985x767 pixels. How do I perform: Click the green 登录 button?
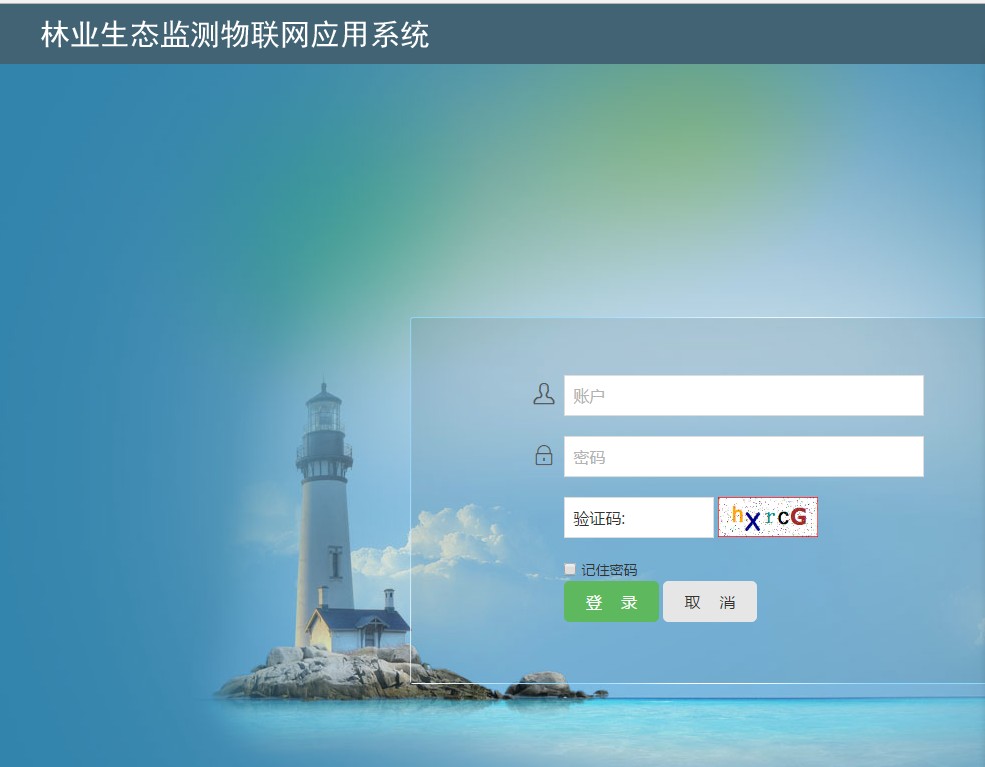[x=611, y=602]
